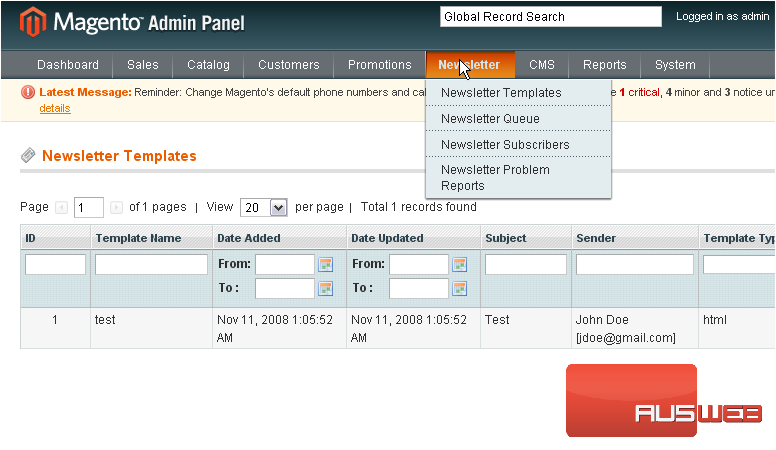This screenshot has width=776, height=450.
Task: Sort by Template Type column header
Action: point(739,238)
